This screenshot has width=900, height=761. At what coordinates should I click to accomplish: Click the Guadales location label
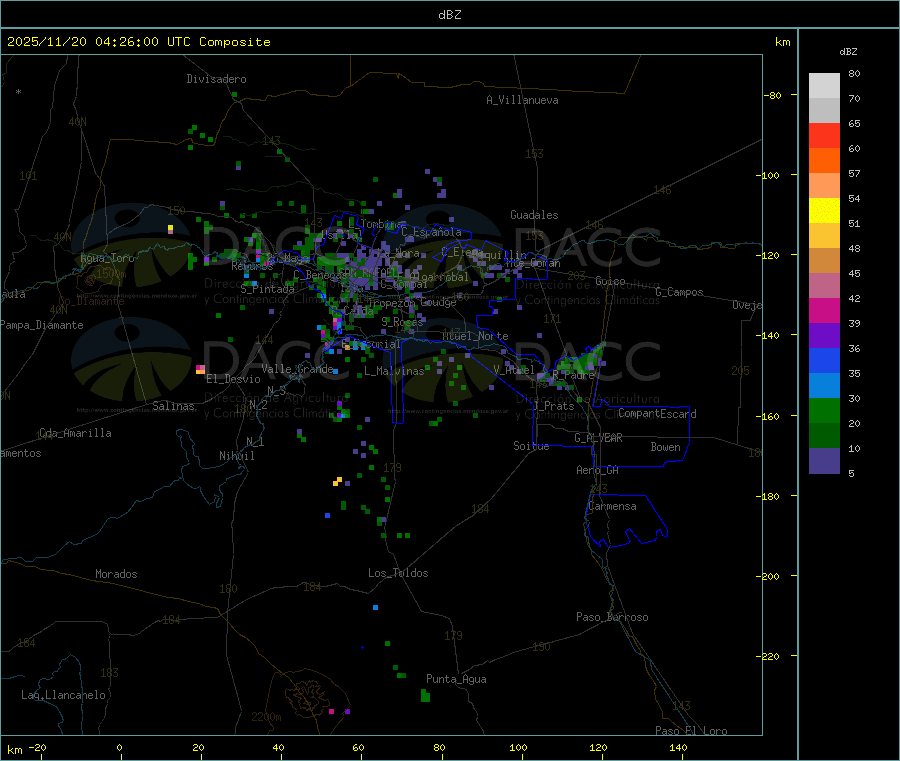pyautogui.click(x=534, y=215)
